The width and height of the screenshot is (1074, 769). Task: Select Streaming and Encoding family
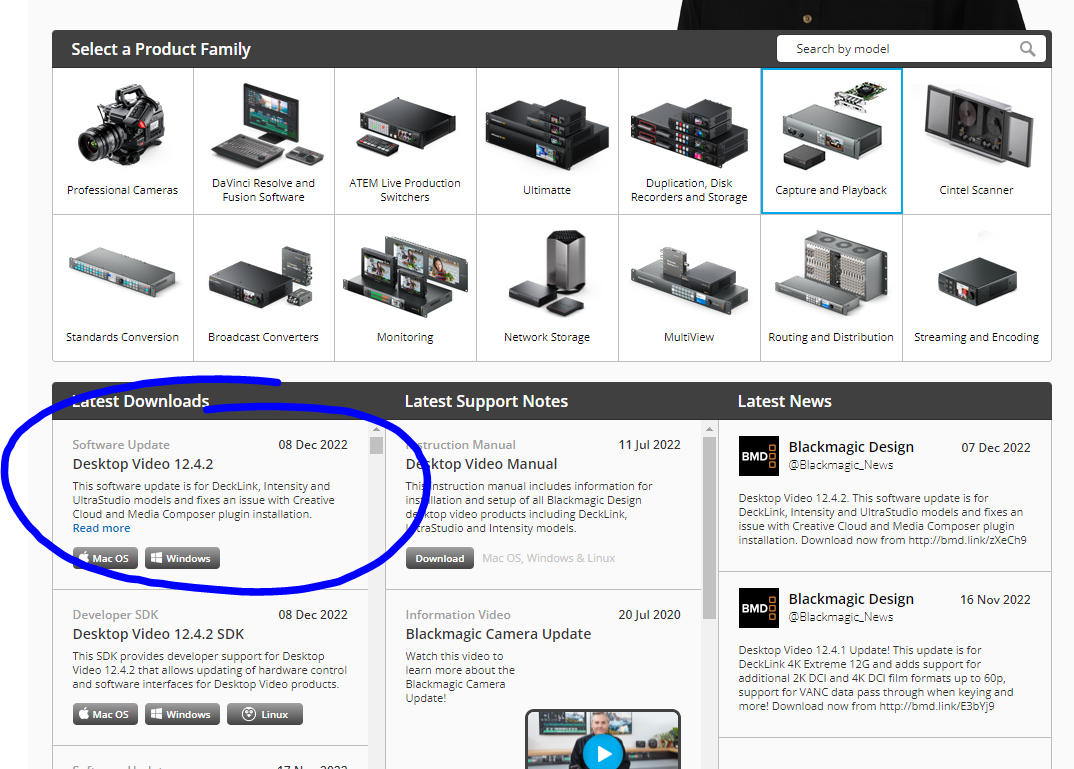pyautogui.click(x=977, y=288)
